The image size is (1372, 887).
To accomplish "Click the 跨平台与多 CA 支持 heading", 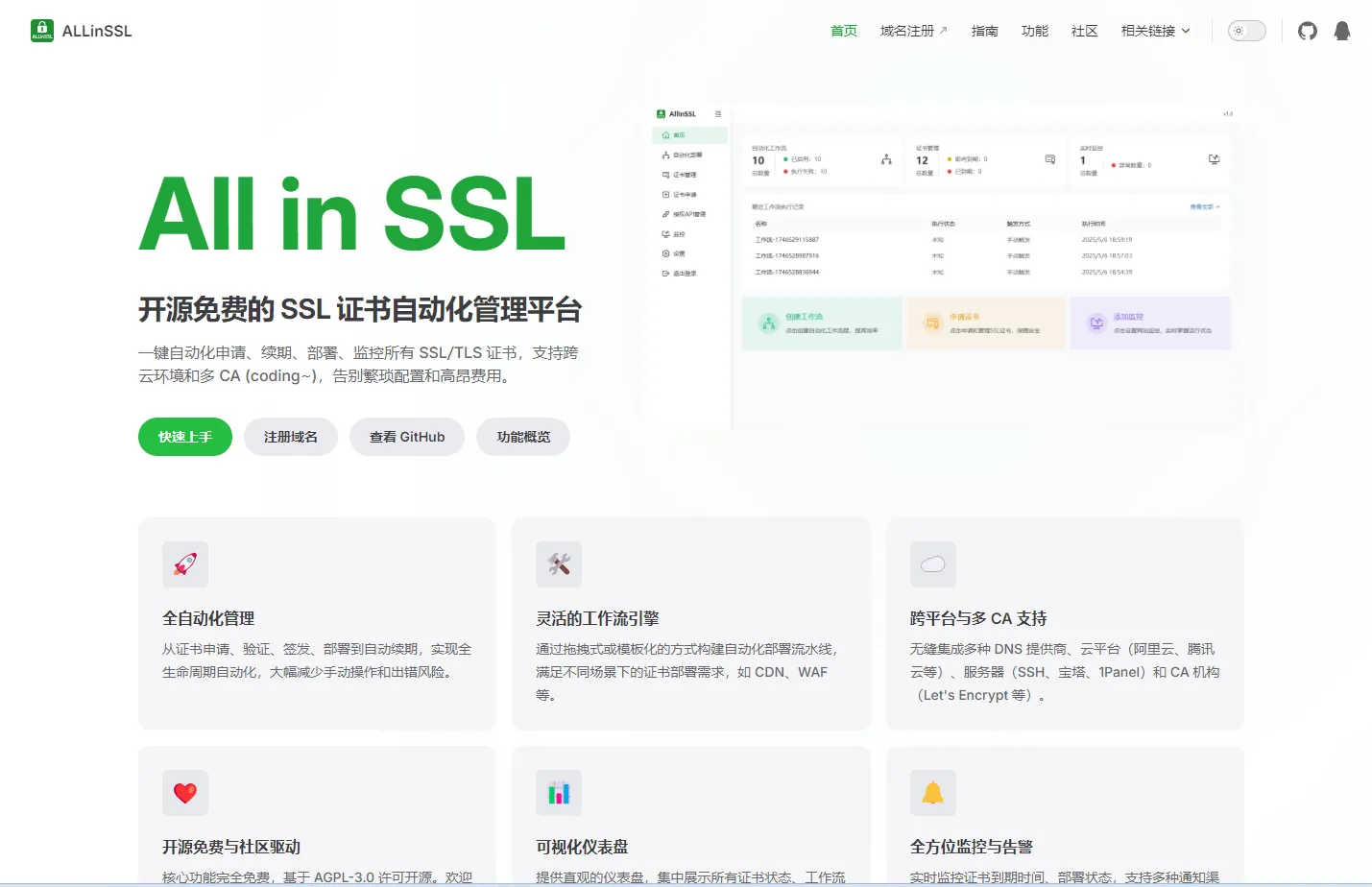I will tap(978, 618).
